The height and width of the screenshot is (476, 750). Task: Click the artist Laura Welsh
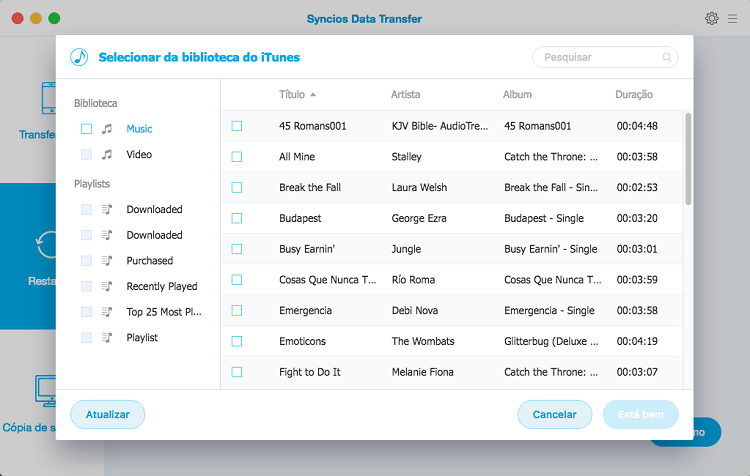point(419,188)
